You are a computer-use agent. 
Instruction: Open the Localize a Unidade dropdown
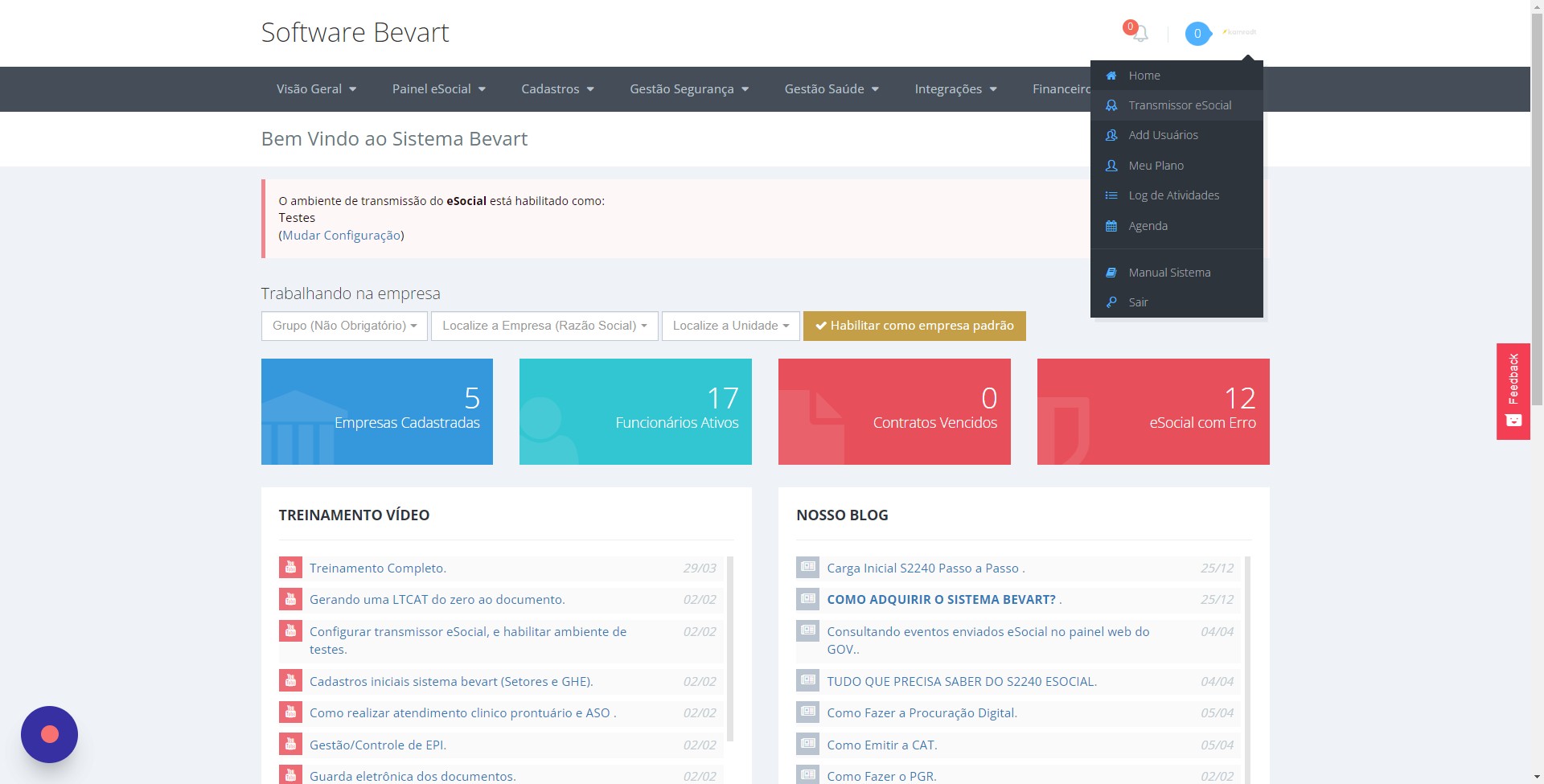click(731, 326)
